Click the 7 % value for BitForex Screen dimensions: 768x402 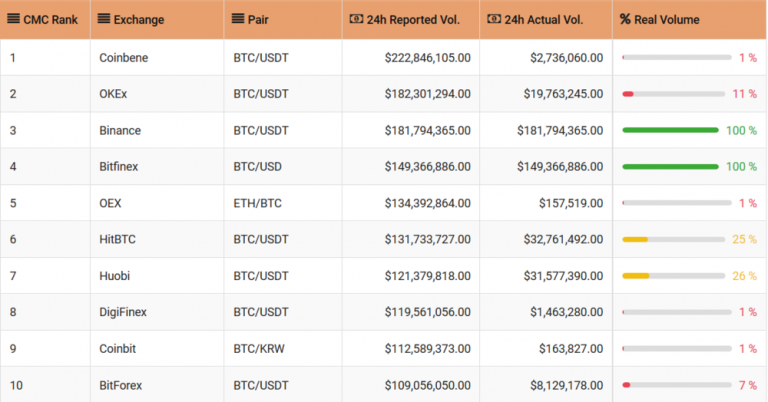click(x=748, y=385)
